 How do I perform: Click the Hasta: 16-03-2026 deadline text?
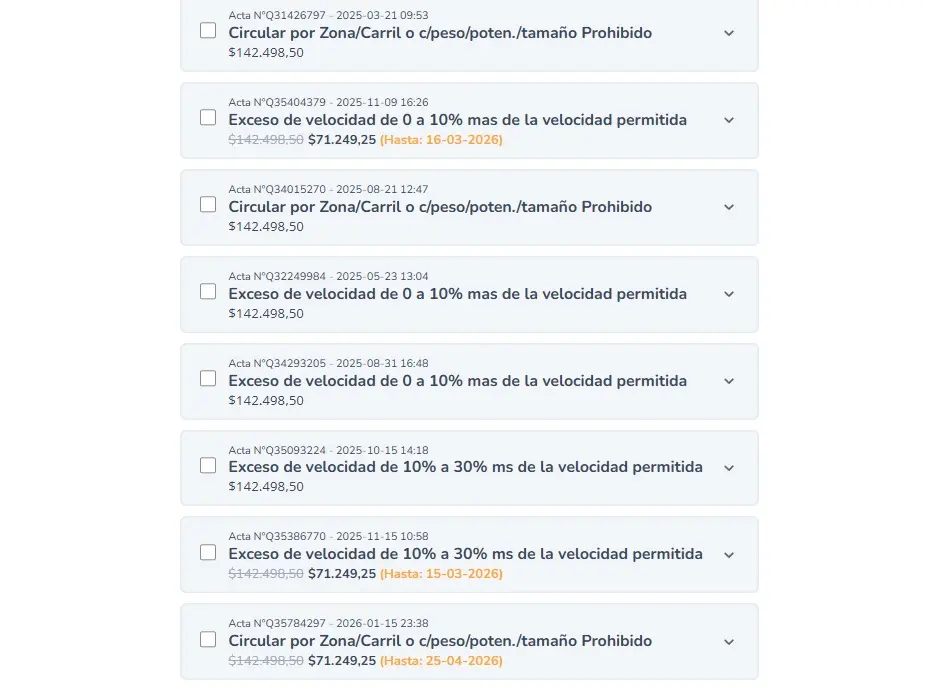(441, 140)
